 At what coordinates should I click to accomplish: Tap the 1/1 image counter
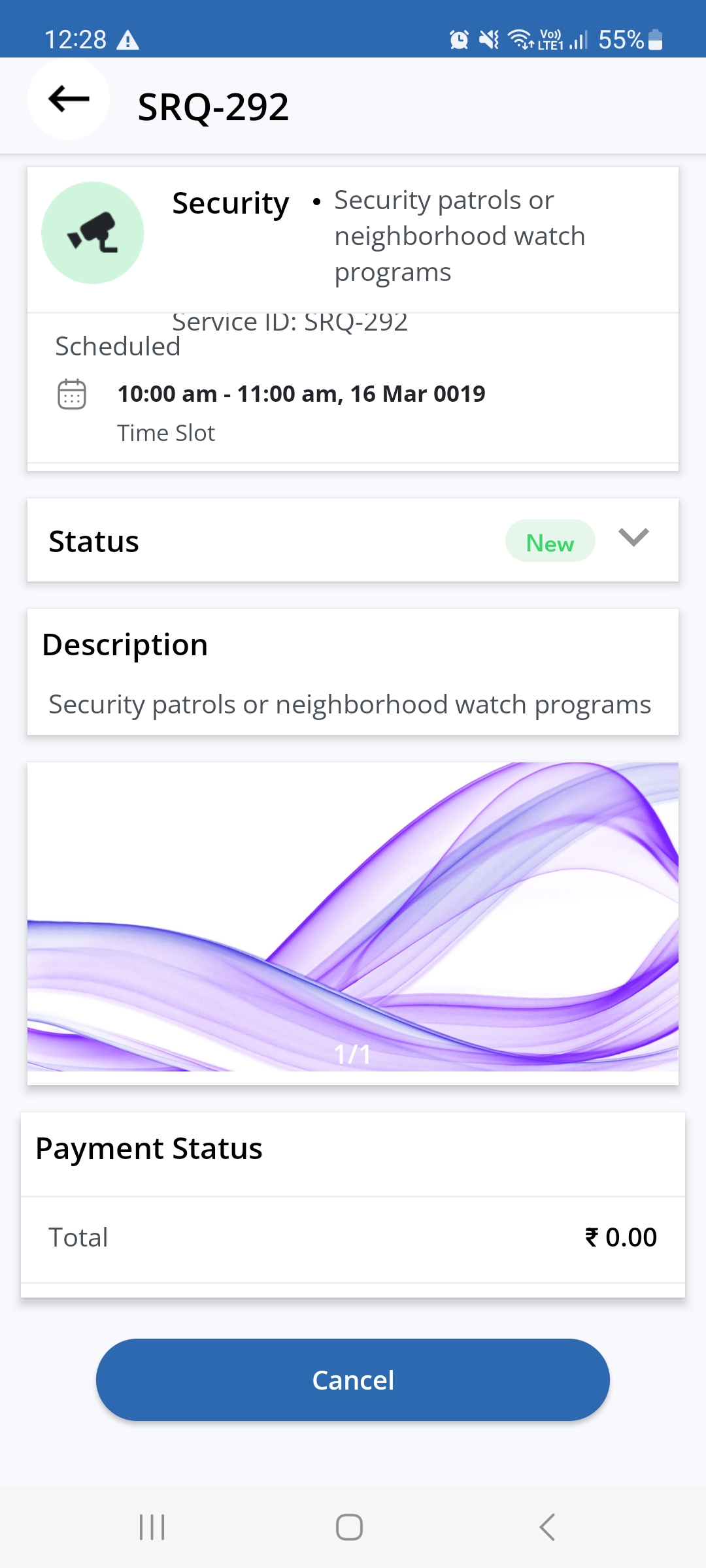[352, 1054]
